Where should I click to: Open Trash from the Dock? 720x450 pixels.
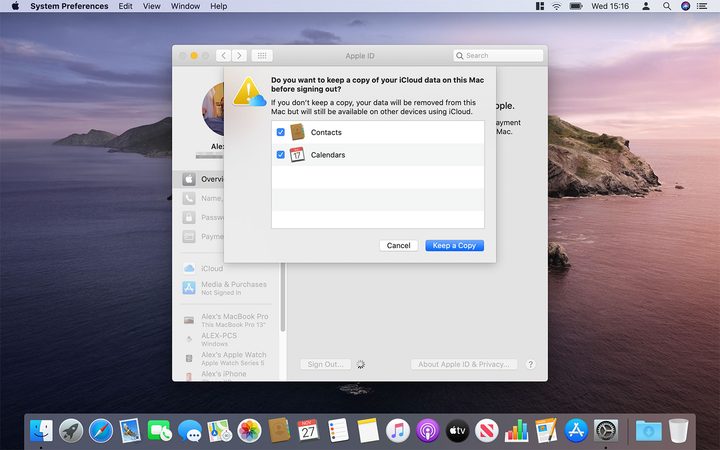click(678, 431)
